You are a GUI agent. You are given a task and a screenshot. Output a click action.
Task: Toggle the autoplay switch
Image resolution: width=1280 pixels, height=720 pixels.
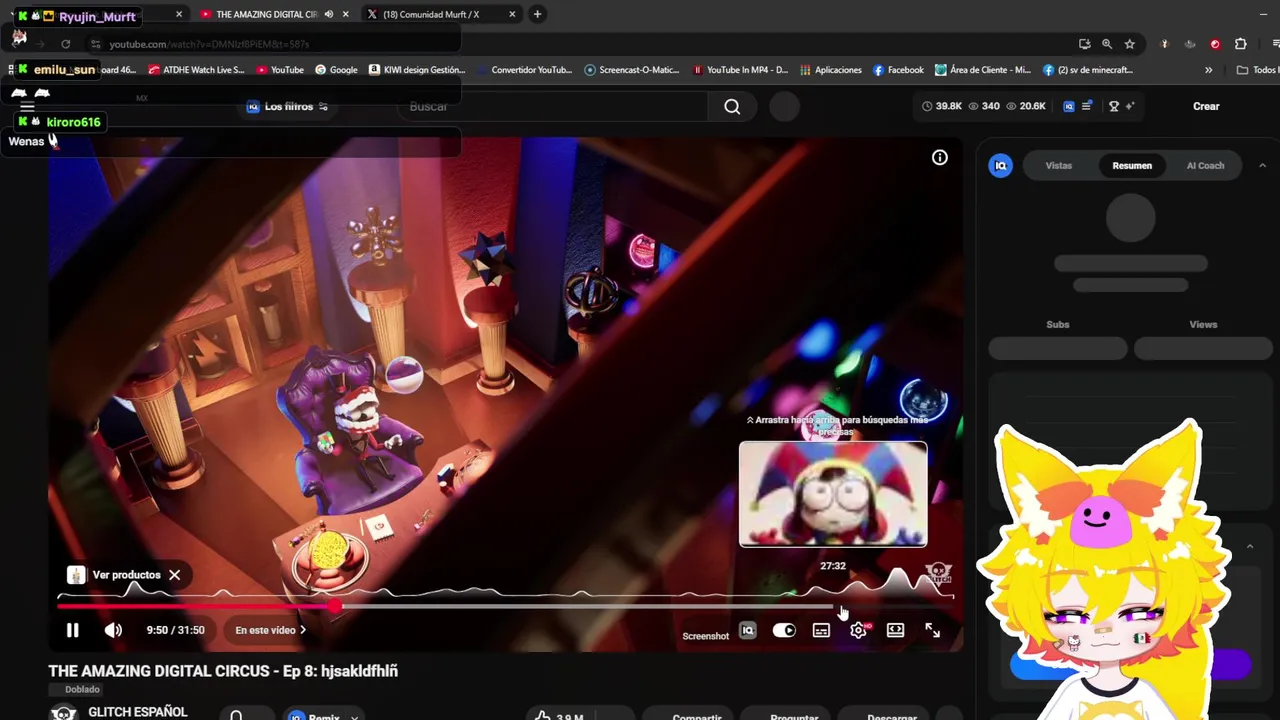pyautogui.click(x=784, y=630)
